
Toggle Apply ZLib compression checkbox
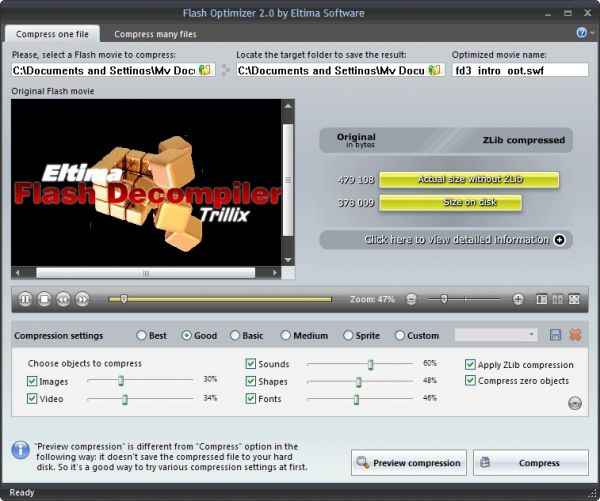[x=470, y=364]
